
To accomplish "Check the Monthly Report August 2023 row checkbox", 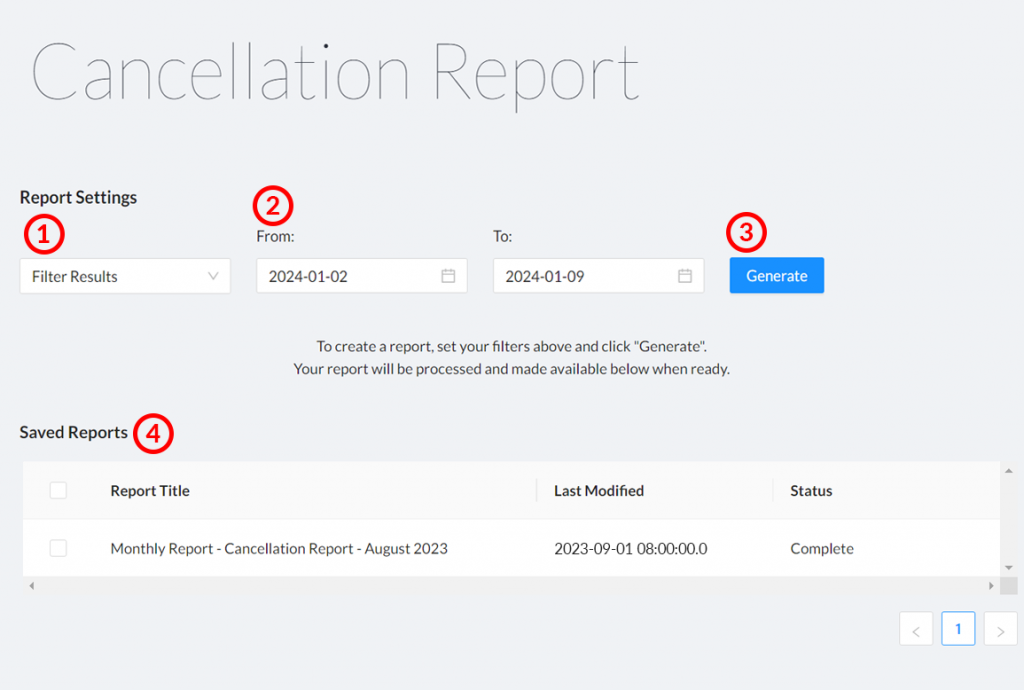I will 58,548.
